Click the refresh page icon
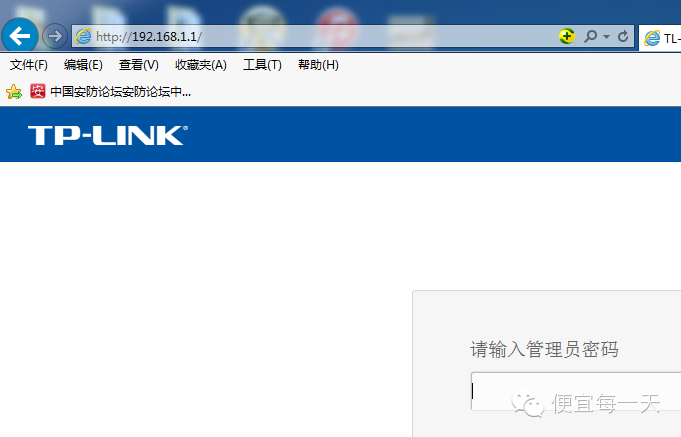The image size is (681, 437). coord(623,36)
